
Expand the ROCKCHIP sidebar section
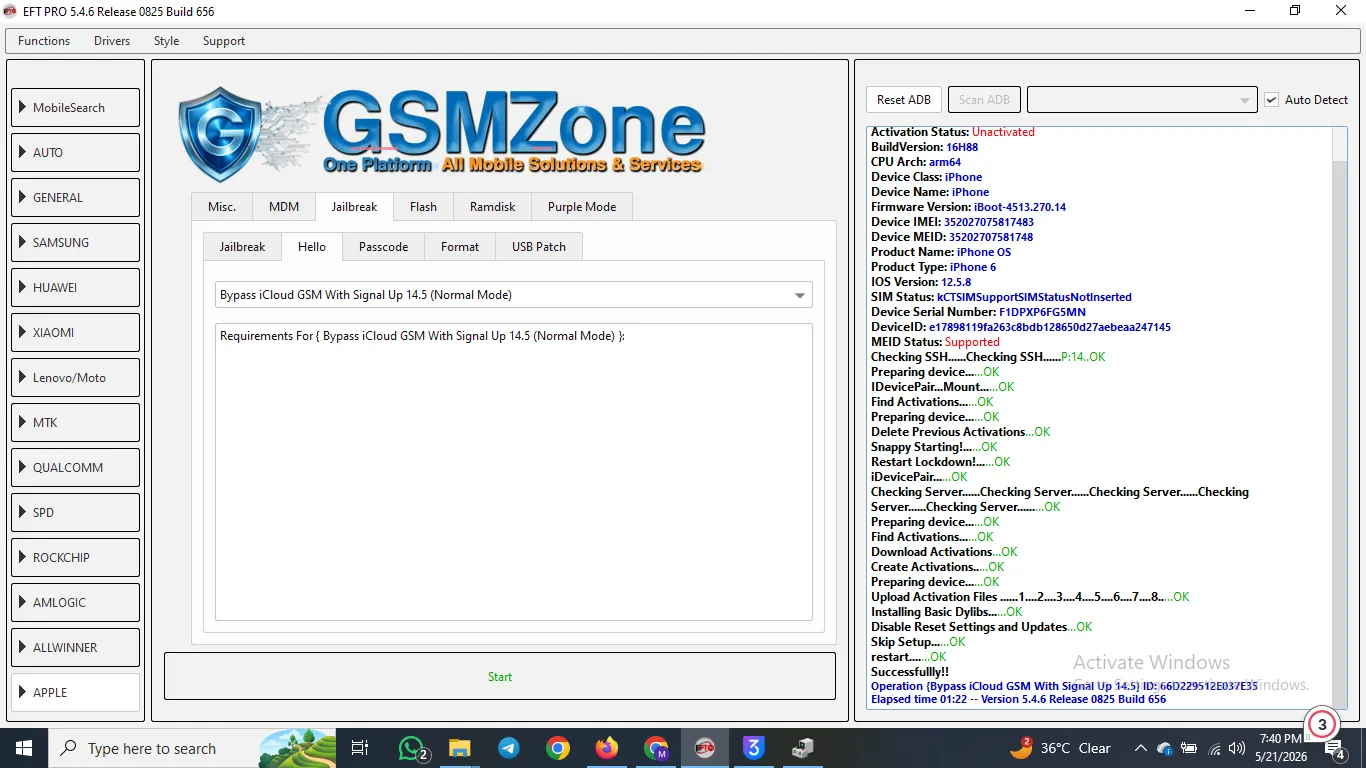[76, 558]
